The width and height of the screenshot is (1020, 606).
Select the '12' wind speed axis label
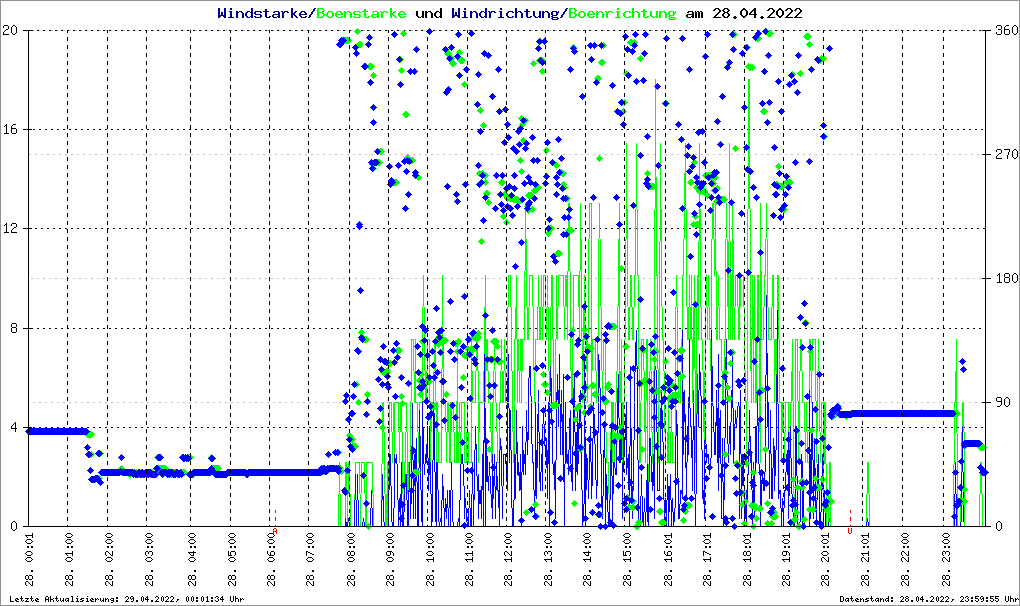click(x=12, y=228)
